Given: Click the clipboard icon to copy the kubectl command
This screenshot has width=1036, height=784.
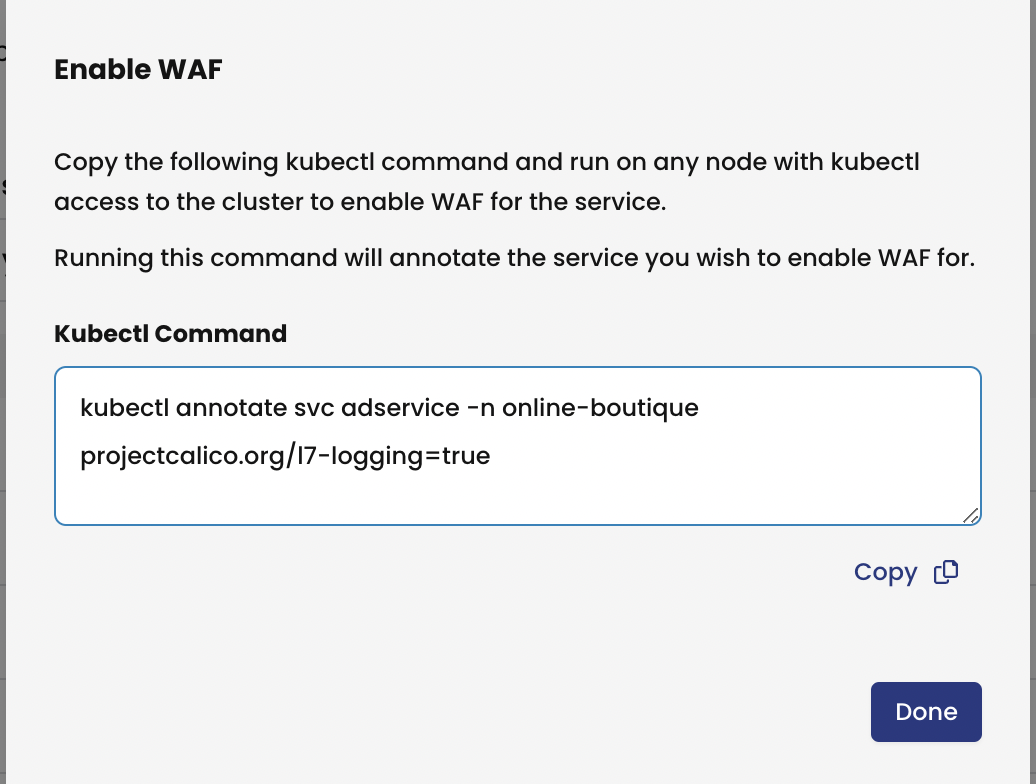Looking at the screenshot, I should [945, 572].
